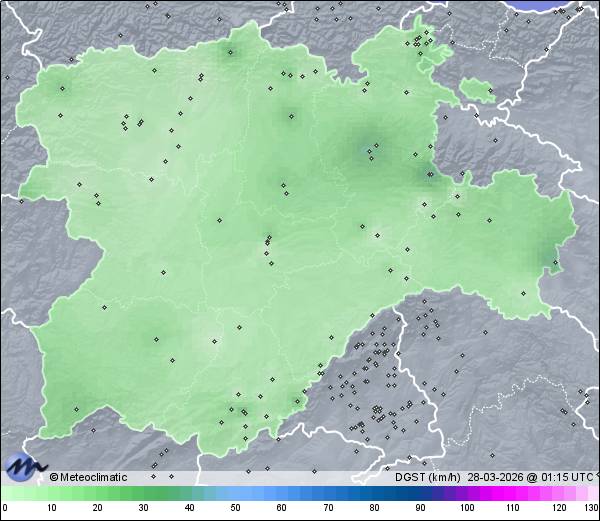600x521 pixels.
Task: Click the DGST (km/h) label
Action: click(x=428, y=477)
